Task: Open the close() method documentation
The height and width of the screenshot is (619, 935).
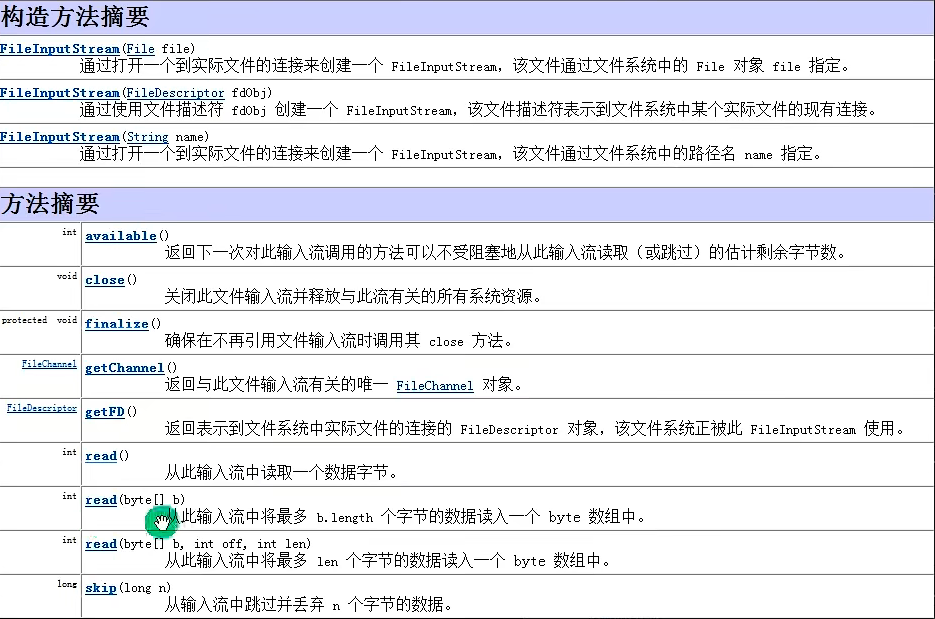Action: click(104, 279)
